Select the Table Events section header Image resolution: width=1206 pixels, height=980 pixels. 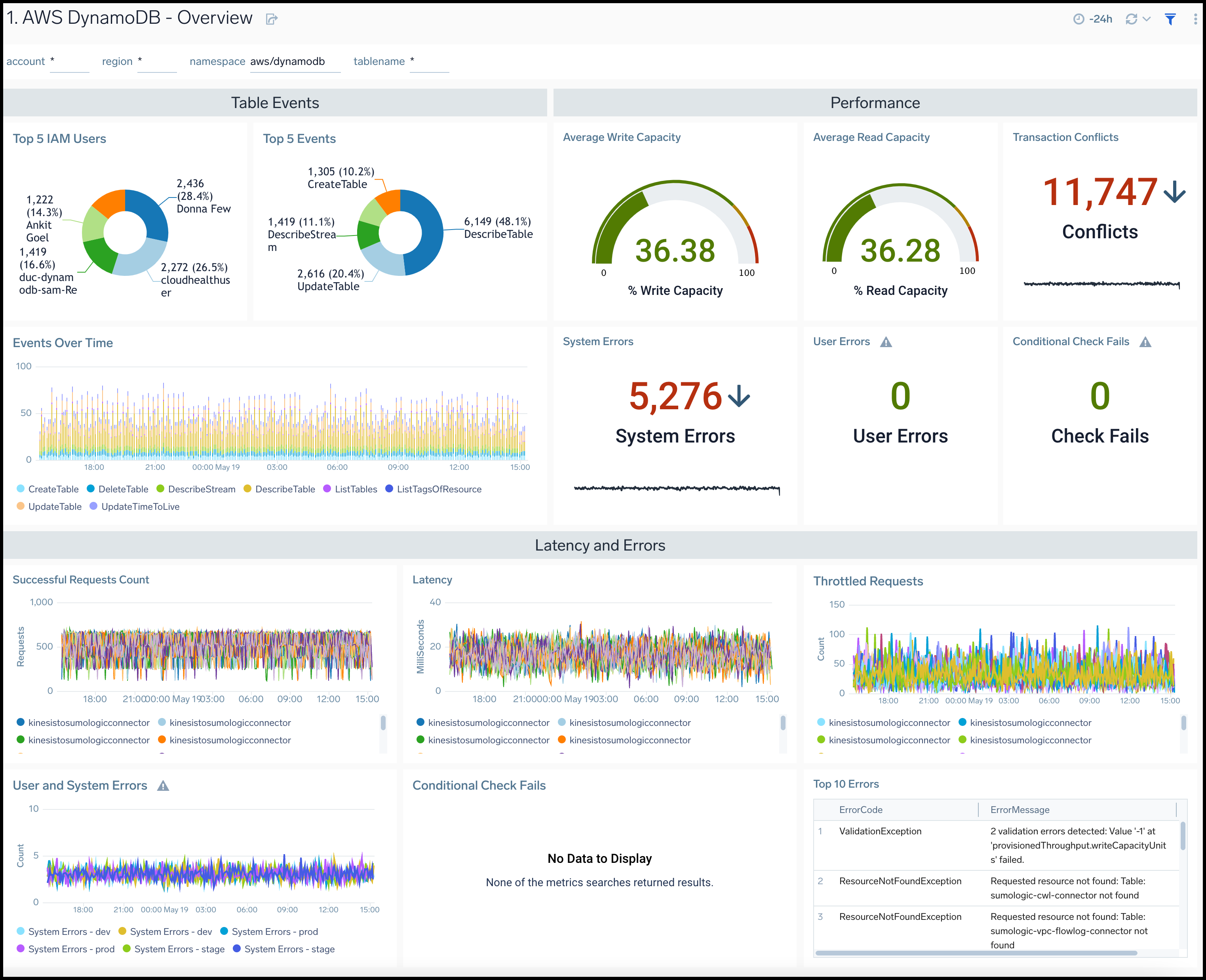(x=275, y=103)
